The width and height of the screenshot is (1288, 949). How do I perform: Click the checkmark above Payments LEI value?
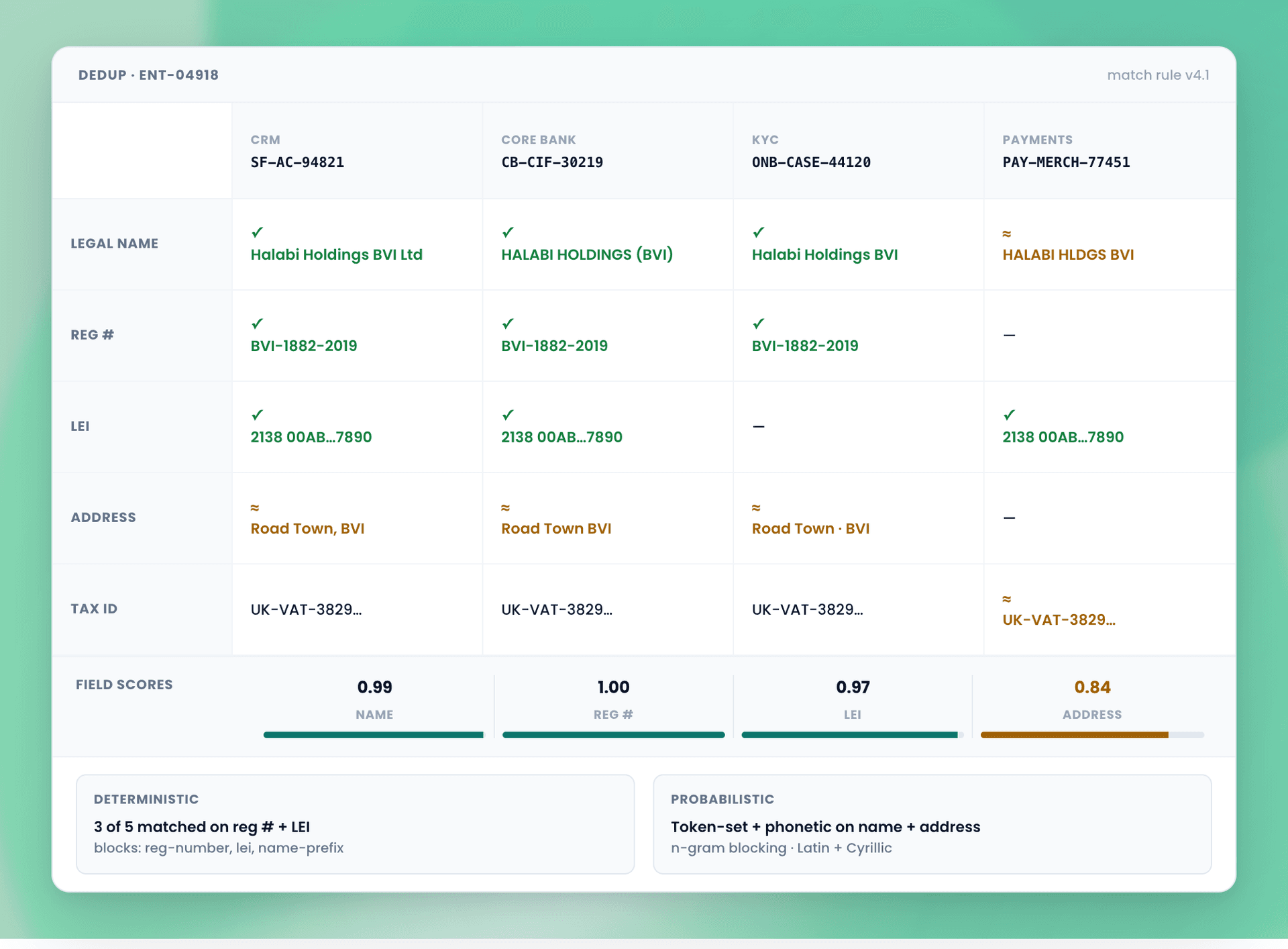(x=1009, y=415)
